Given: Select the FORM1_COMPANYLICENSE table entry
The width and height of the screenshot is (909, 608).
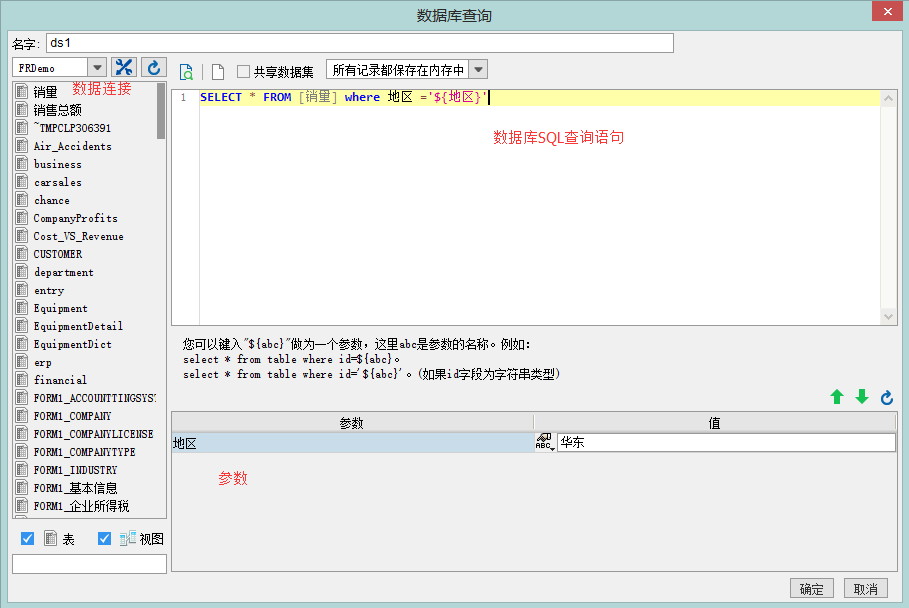Looking at the screenshot, I should click(93, 434).
